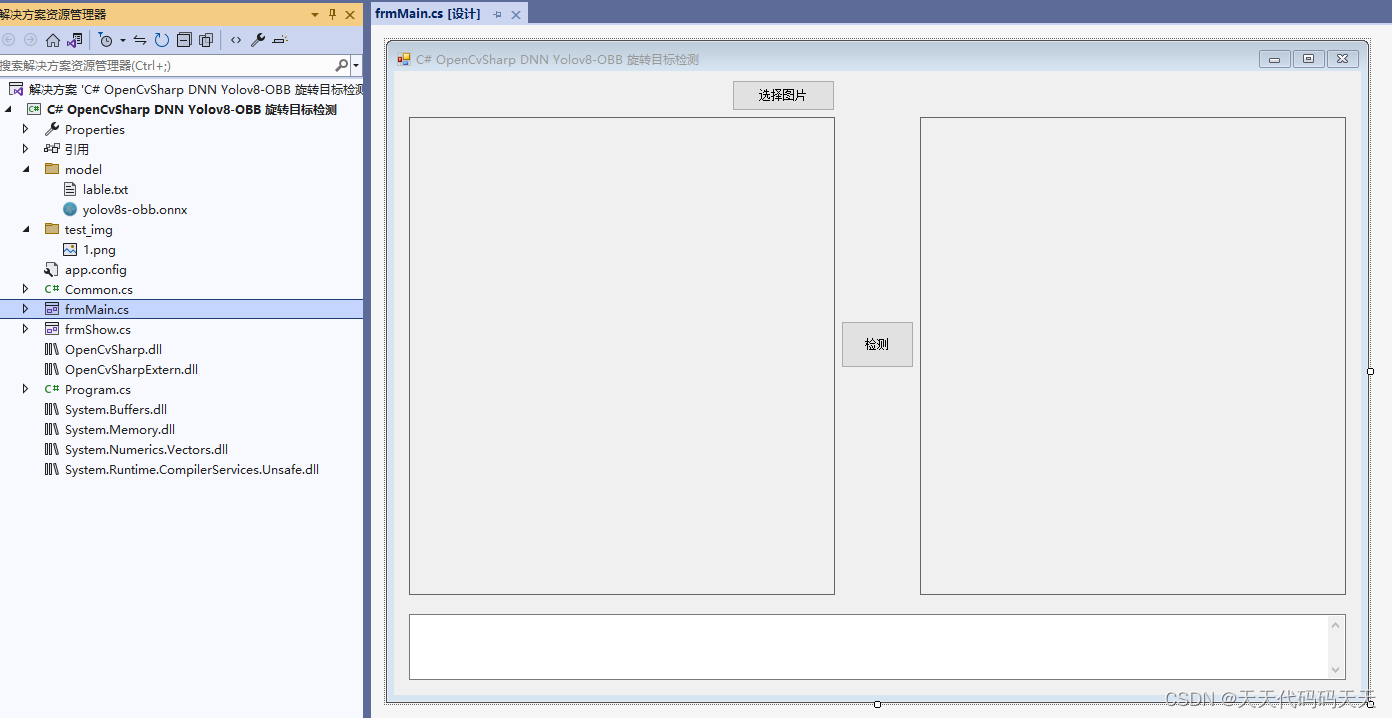Click the Refresh icon in Solution Explorer toolbar
Viewport: 1392px width, 718px height.
point(162,40)
